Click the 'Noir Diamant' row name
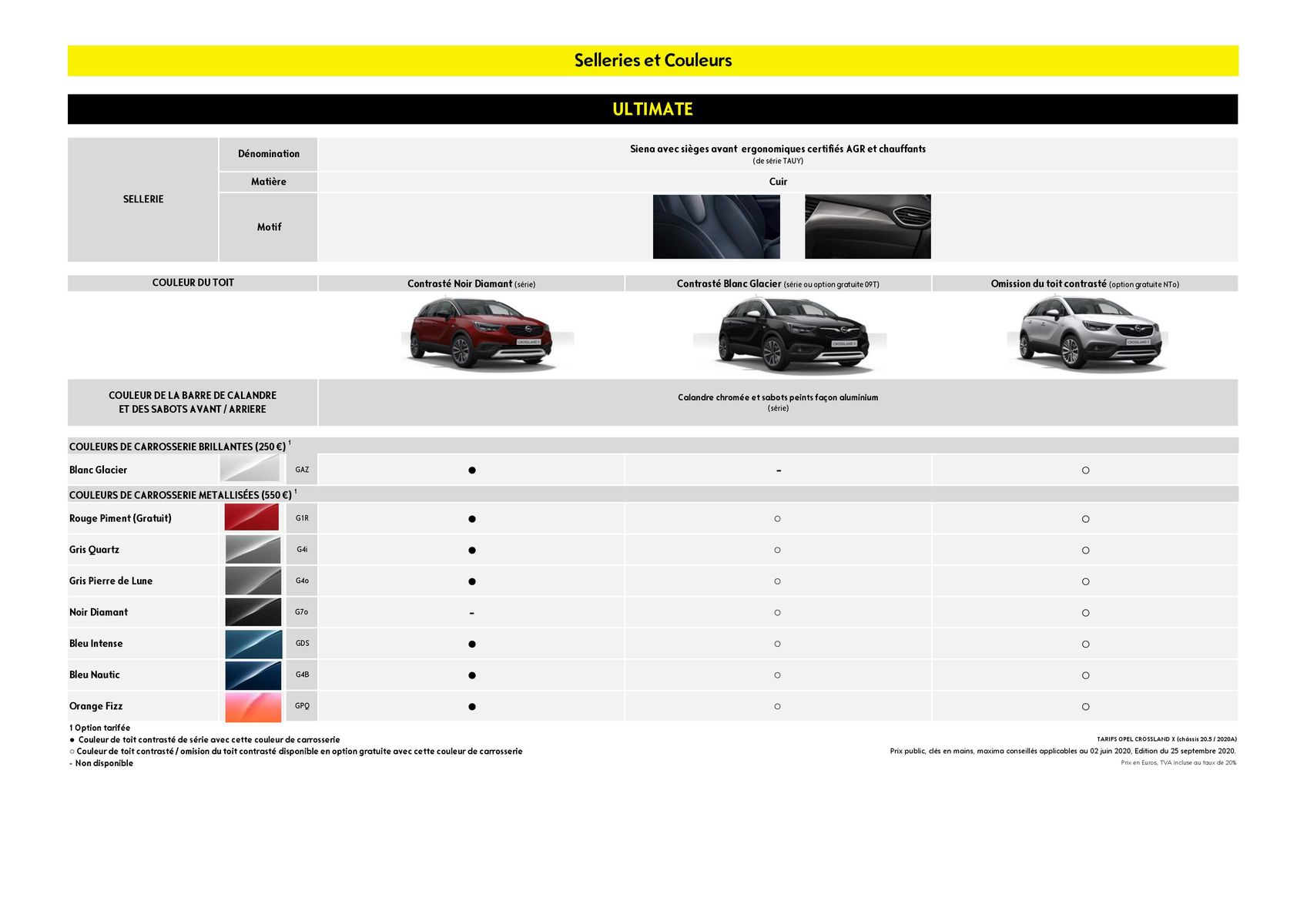Viewport: 1307px width, 924px height. click(99, 612)
